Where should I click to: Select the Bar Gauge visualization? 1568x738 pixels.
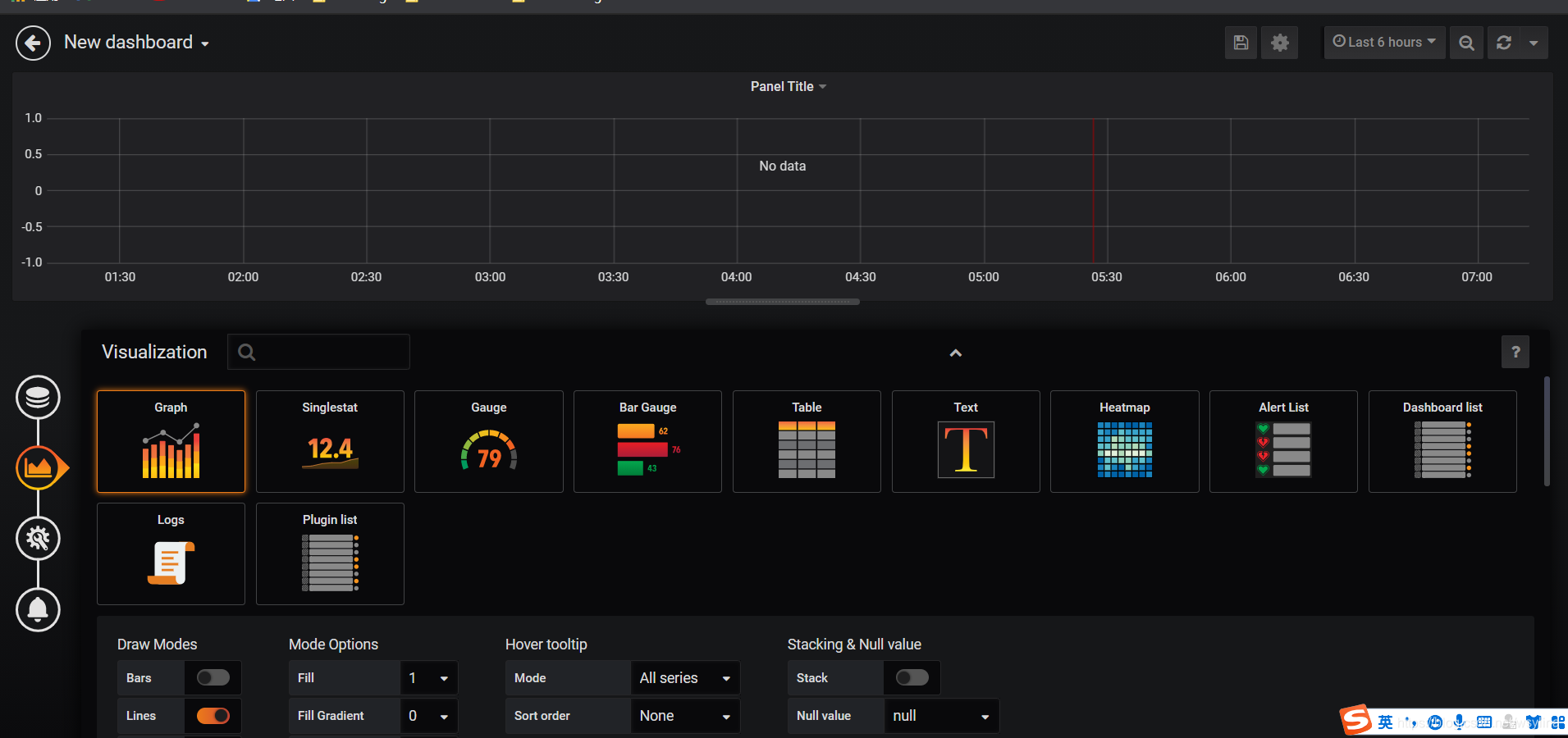pyautogui.click(x=648, y=441)
